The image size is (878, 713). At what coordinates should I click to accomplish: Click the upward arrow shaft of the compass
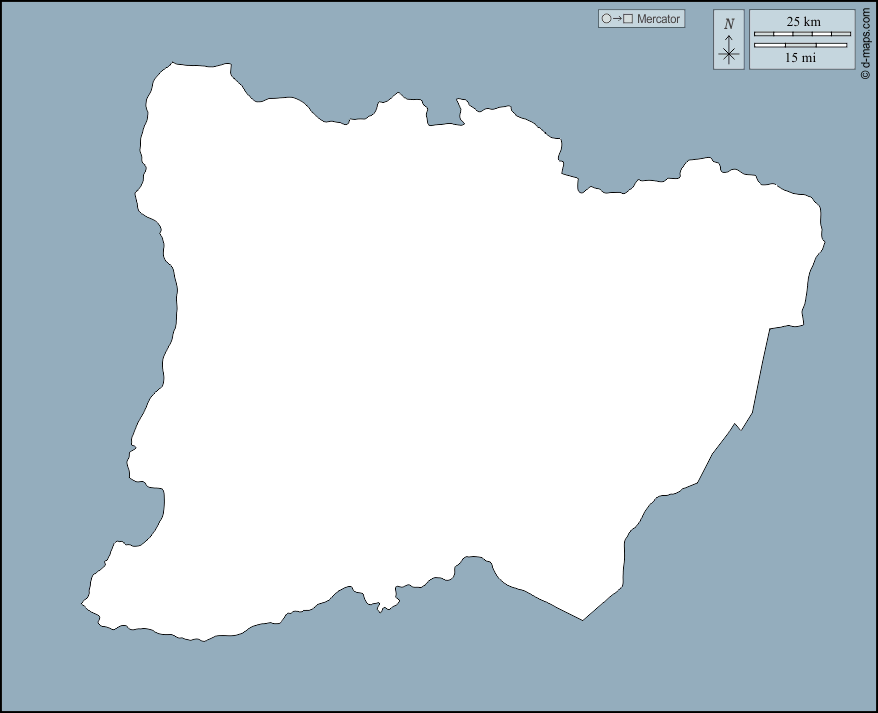729,38
